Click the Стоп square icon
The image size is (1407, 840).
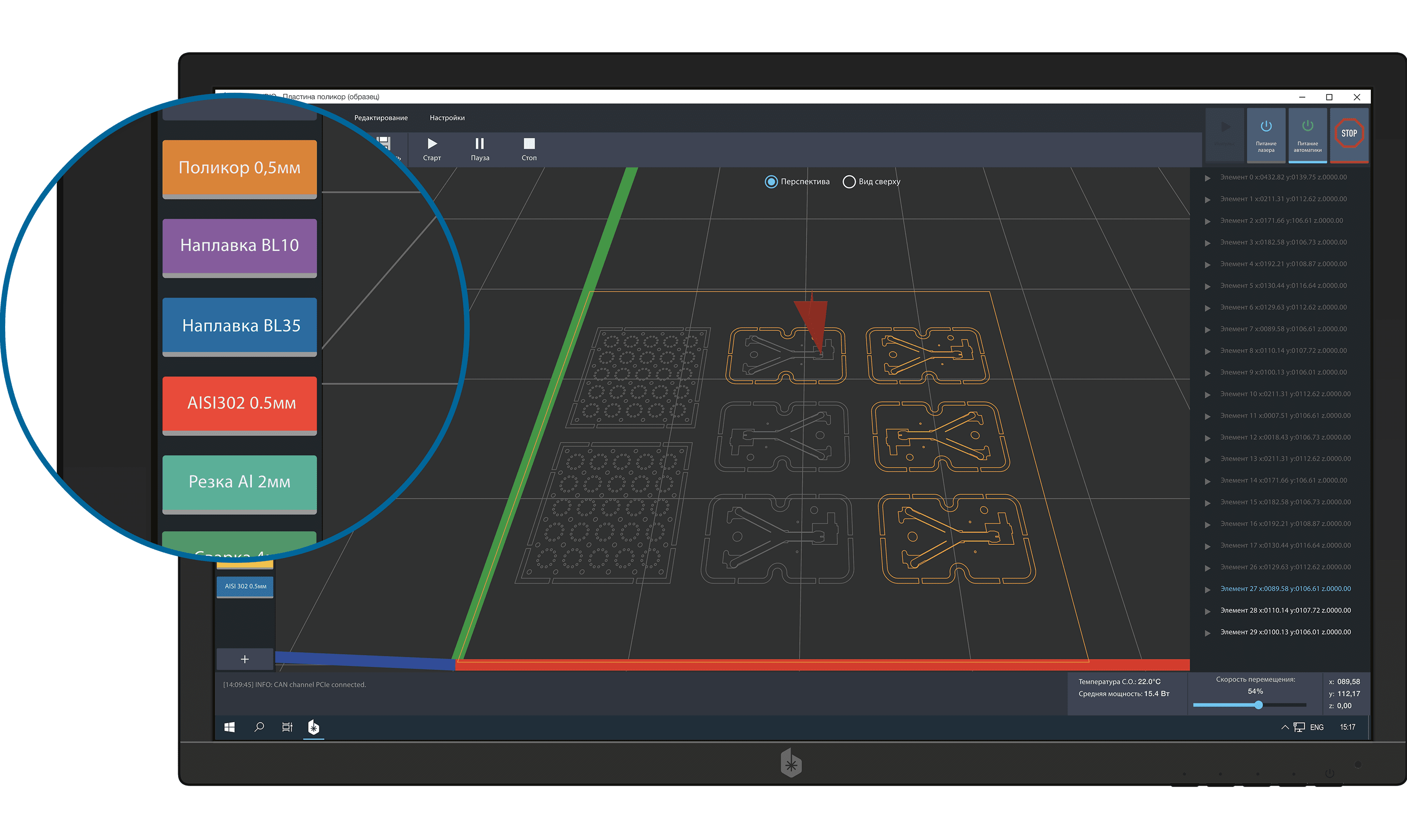click(529, 143)
